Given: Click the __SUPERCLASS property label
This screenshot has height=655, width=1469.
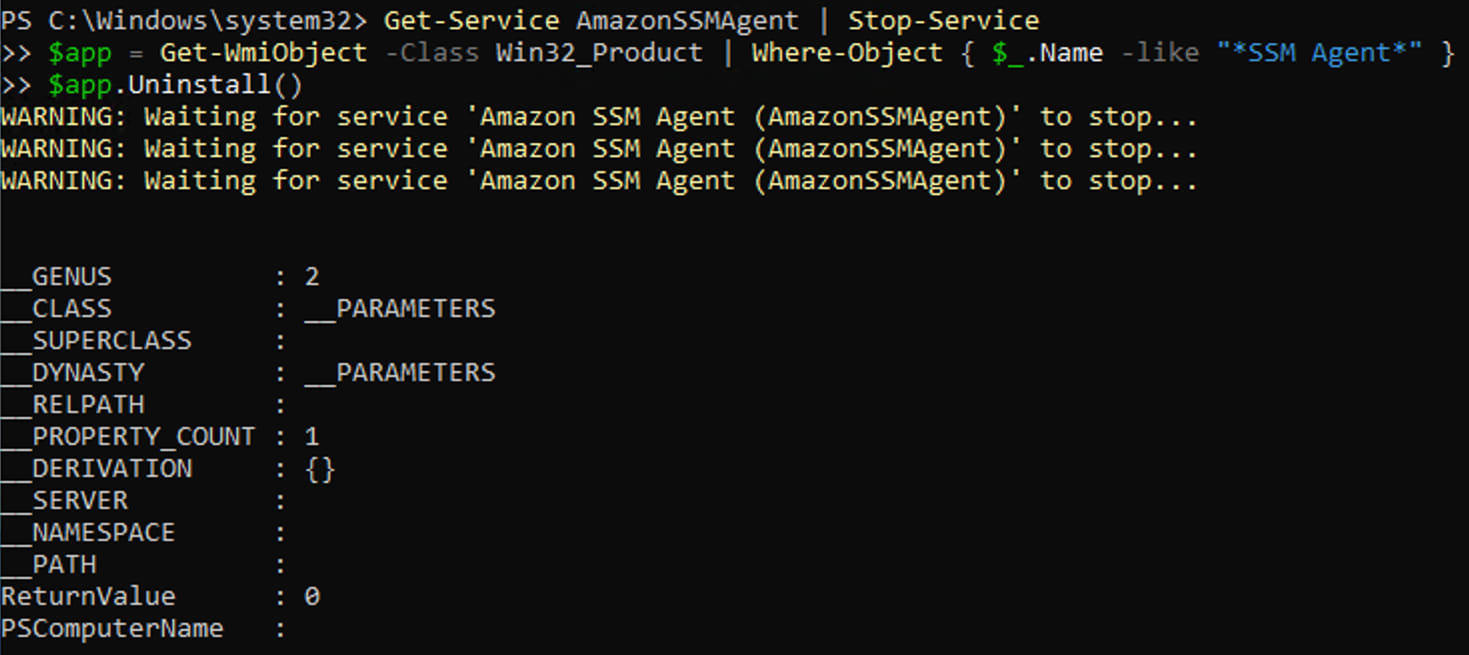Looking at the screenshot, I should [96, 340].
